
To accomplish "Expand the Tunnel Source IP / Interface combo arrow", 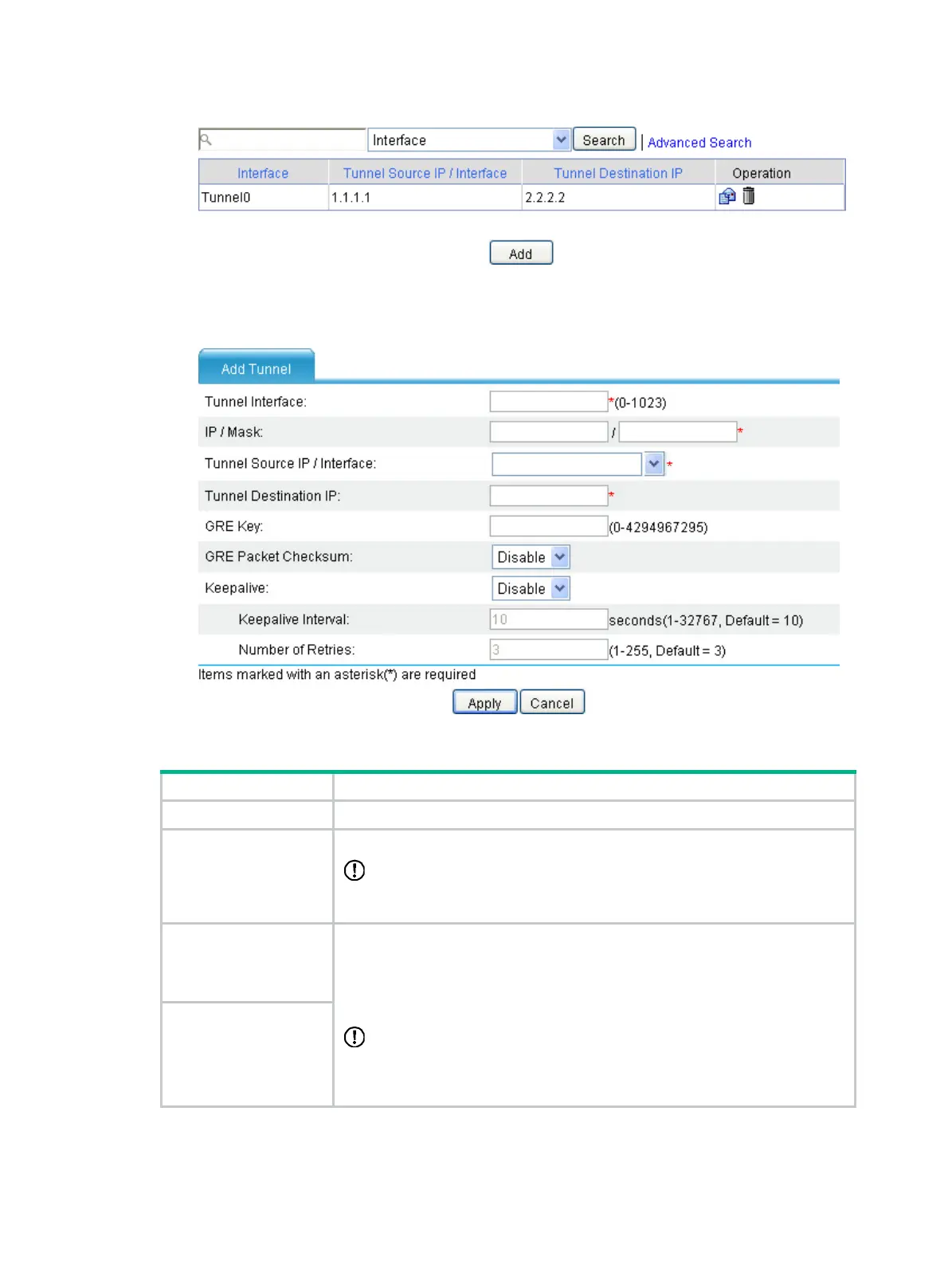I will coord(654,464).
